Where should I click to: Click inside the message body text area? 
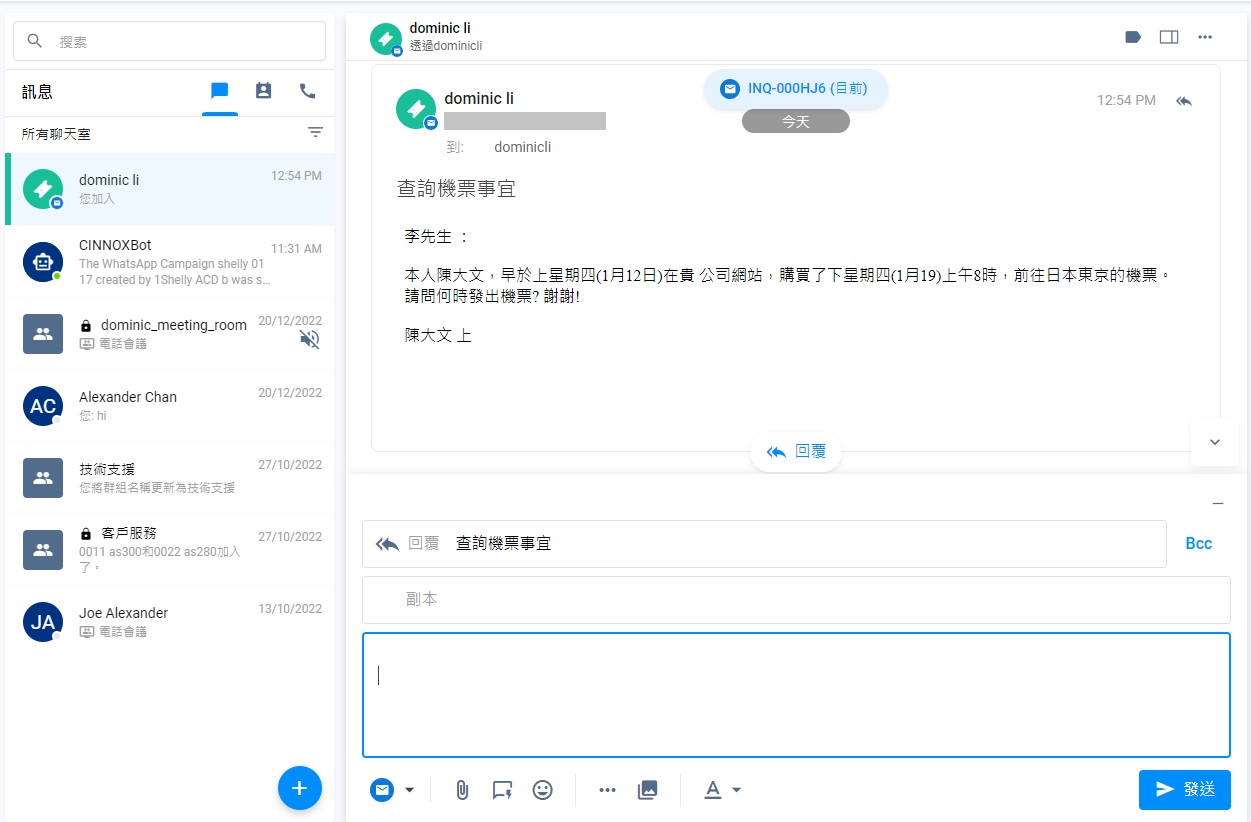tap(796, 695)
